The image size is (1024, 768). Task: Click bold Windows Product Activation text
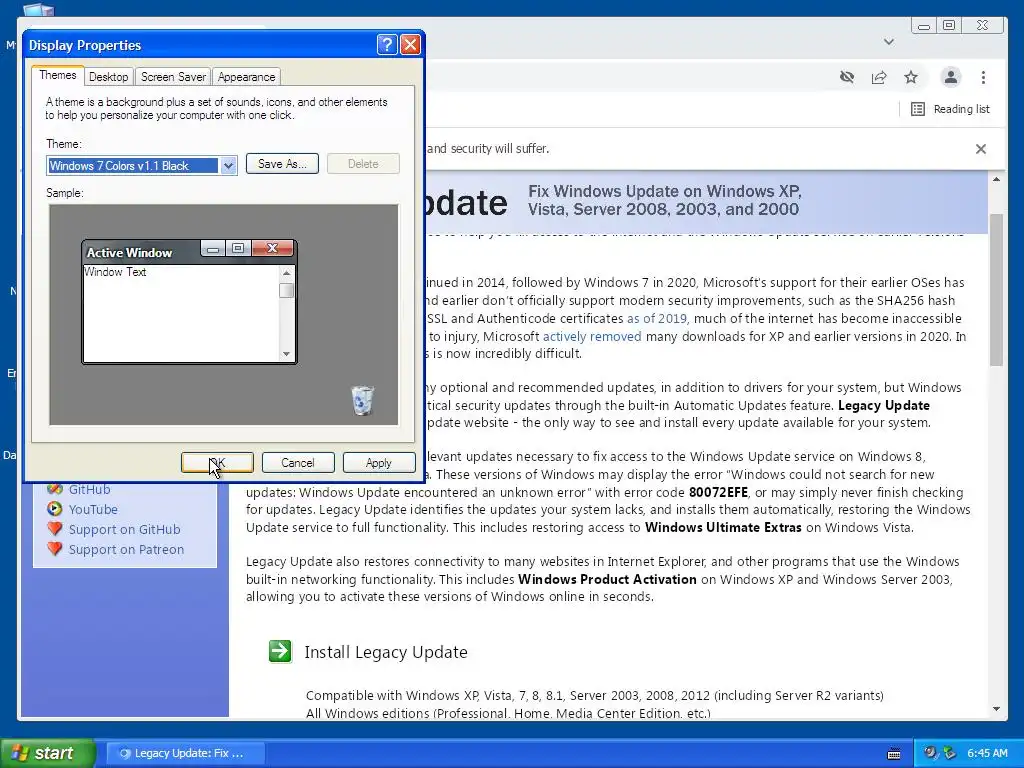607,579
